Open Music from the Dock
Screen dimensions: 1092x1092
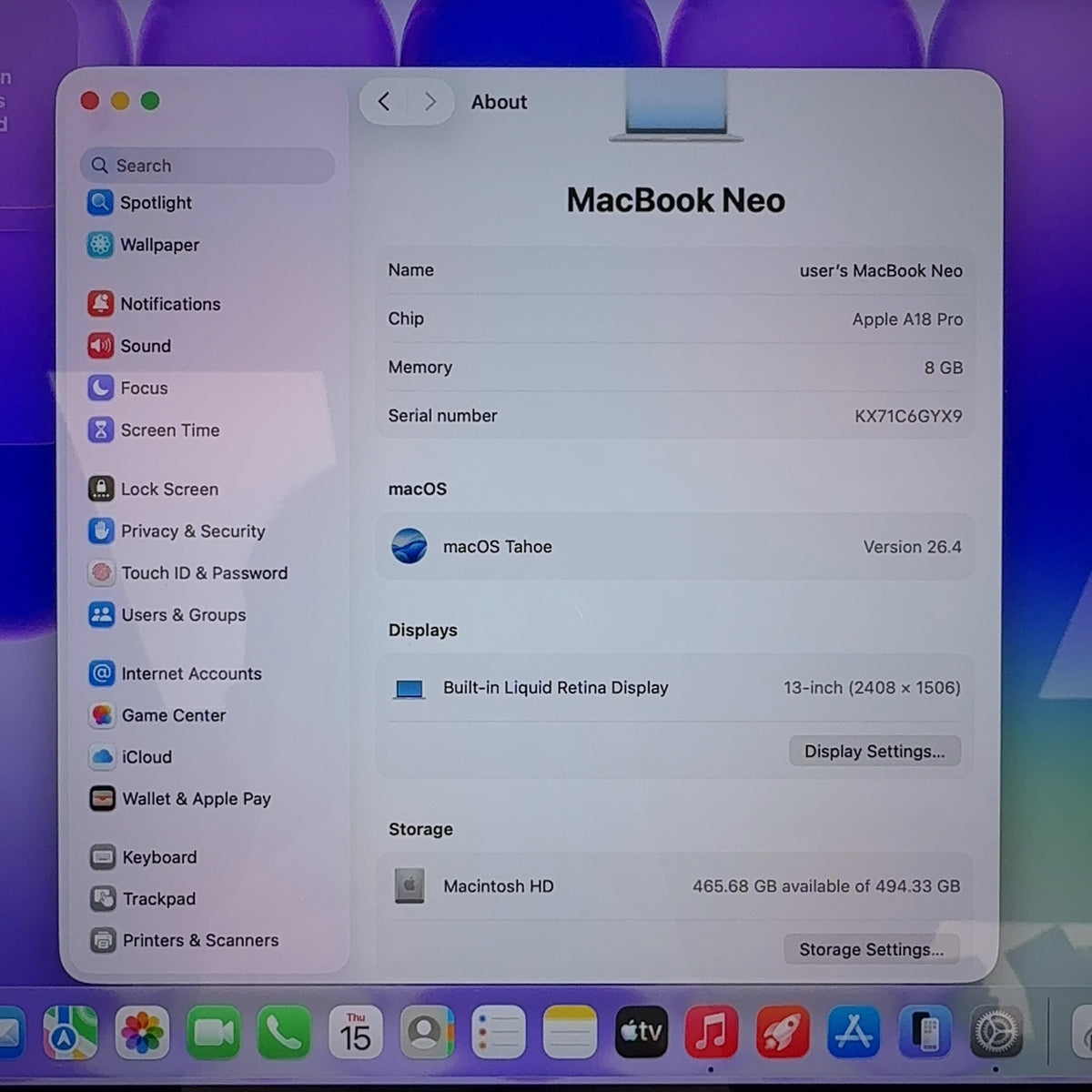pyautogui.click(x=712, y=1032)
